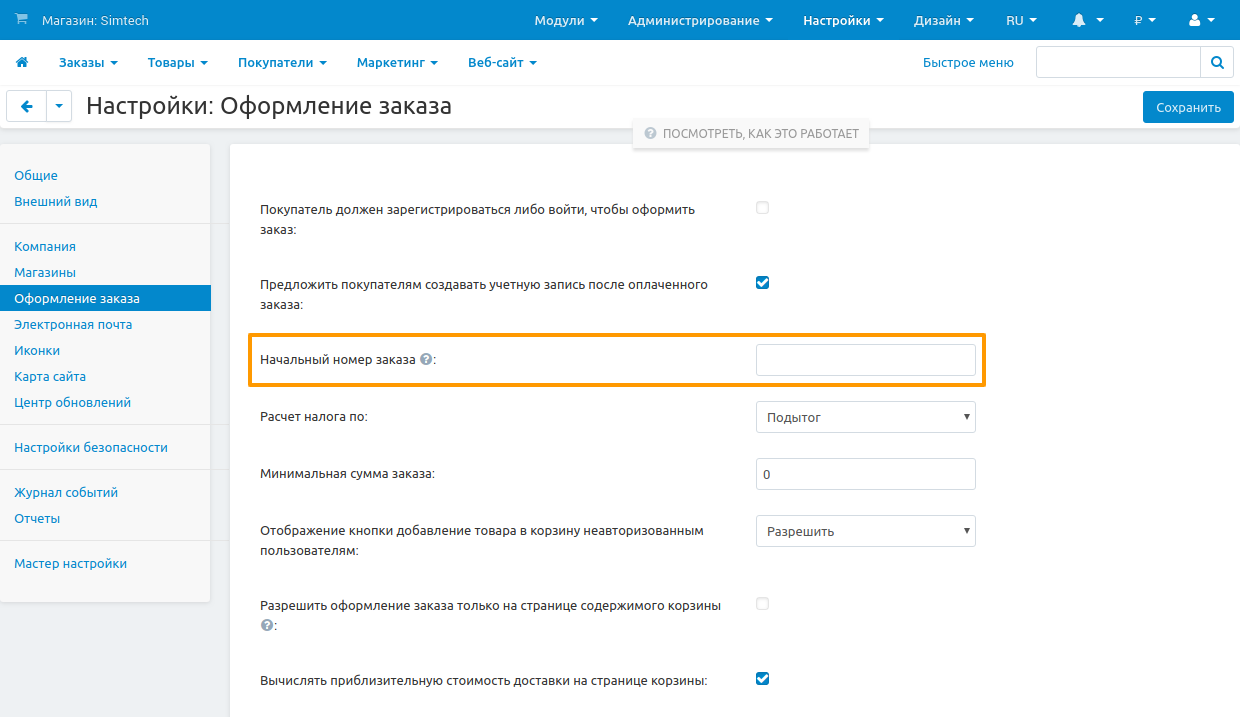The width and height of the screenshot is (1240, 717).
Task: Enable mandatory customer registration checkbox
Action: tap(762, 208)
